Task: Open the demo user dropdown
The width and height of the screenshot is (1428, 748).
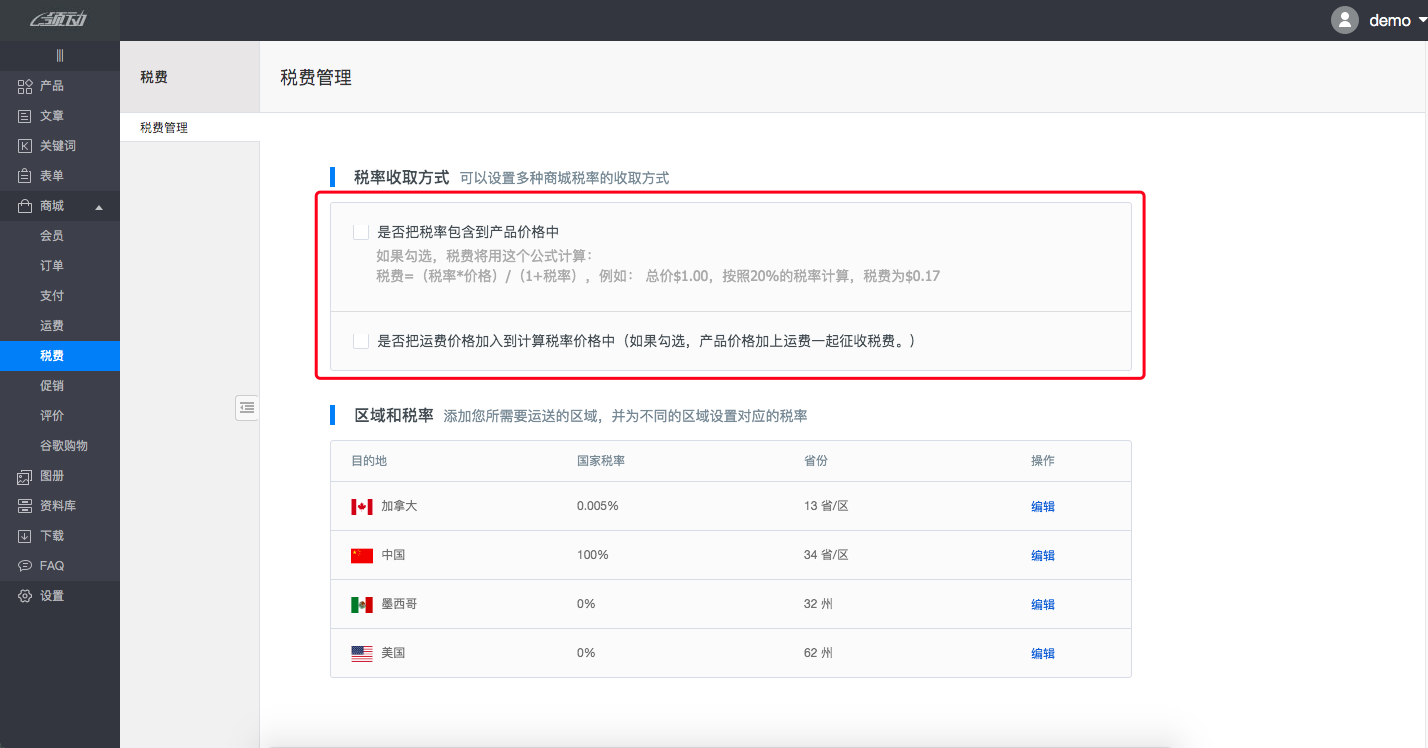Action: [x=1421, y=21]
